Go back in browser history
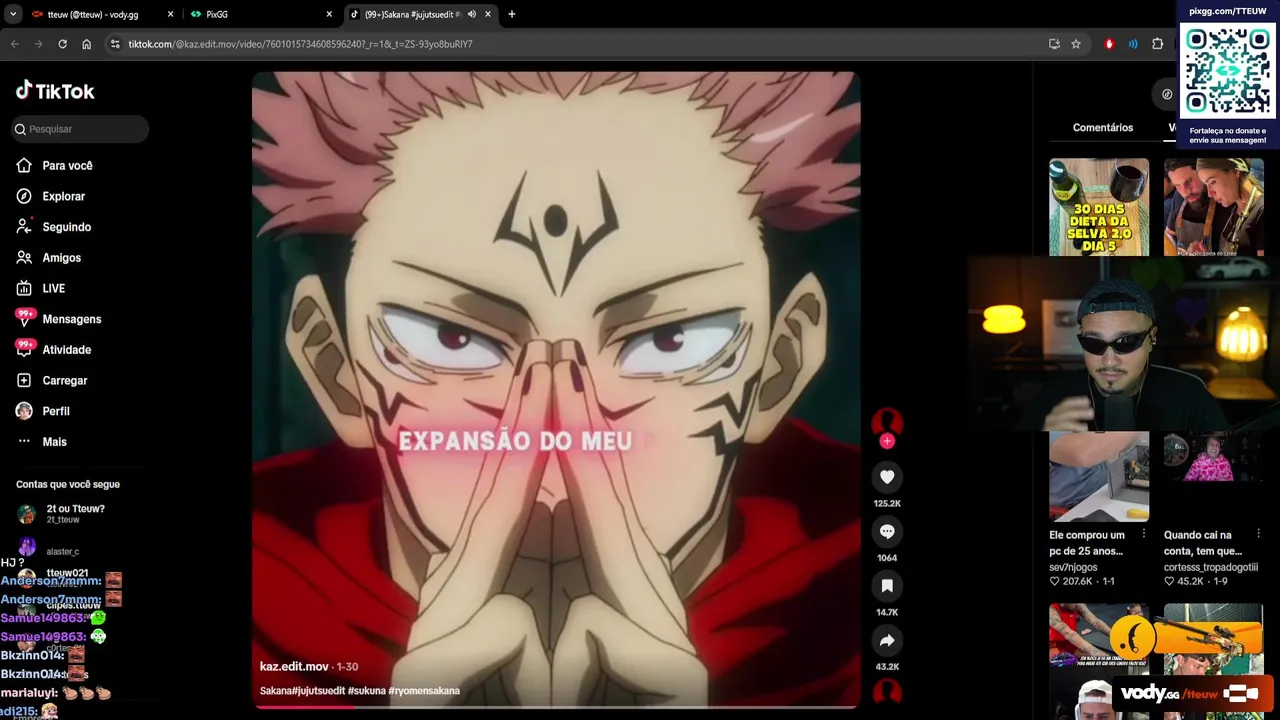The height and width of the screenshot is (720, 1280). tap(15, 44)
